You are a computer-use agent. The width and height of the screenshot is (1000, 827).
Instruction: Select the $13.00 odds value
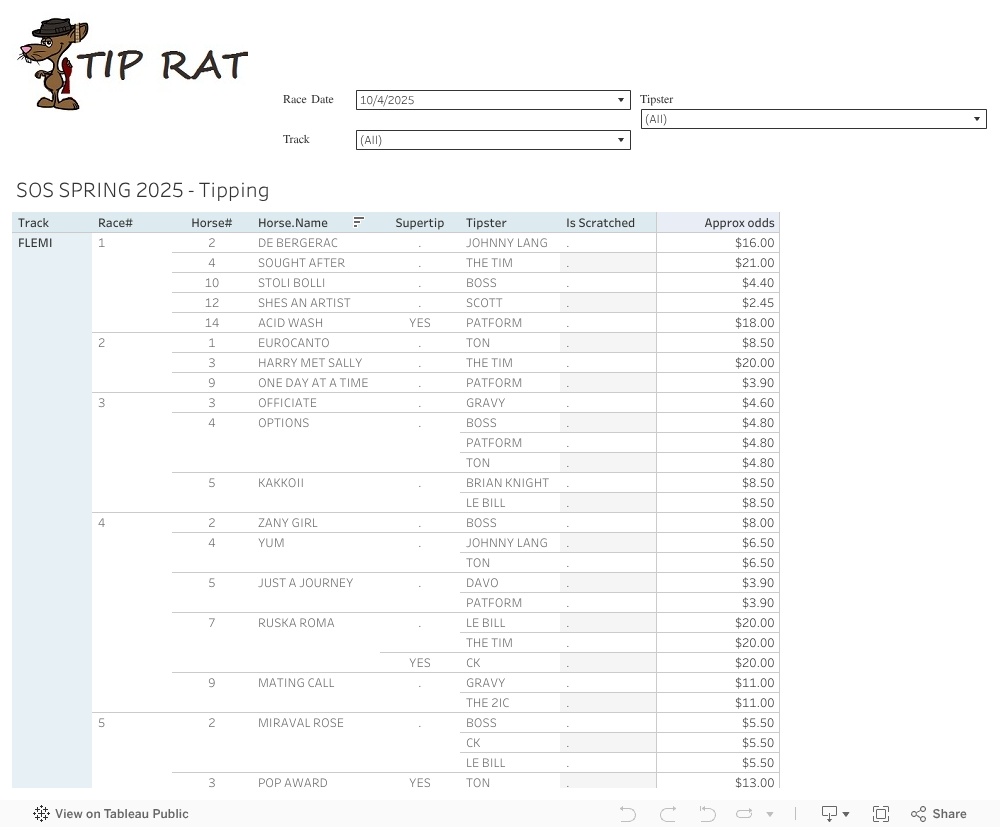click(x=754, y=782)
